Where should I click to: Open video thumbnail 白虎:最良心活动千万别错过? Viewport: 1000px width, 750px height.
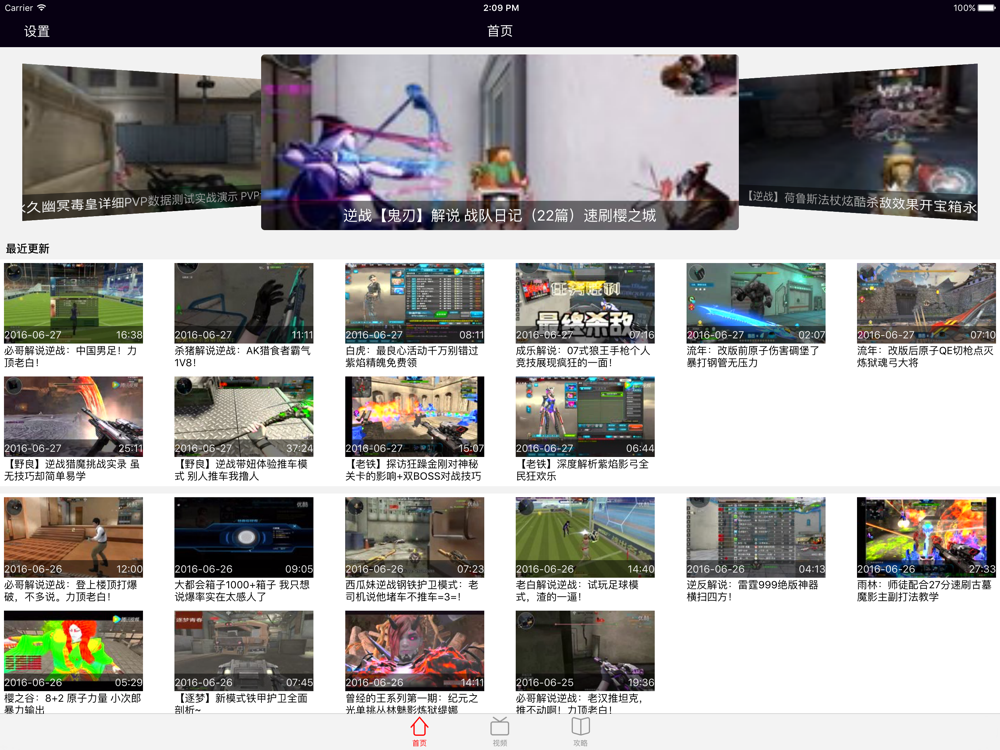coord(415,303)
